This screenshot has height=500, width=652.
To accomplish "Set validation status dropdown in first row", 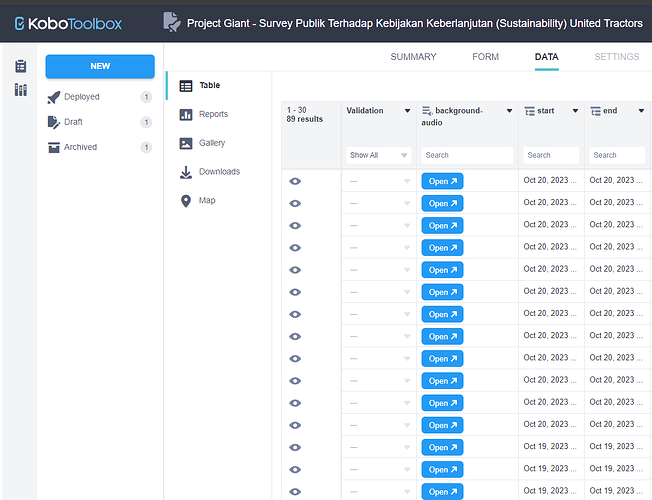I will 379,181.
